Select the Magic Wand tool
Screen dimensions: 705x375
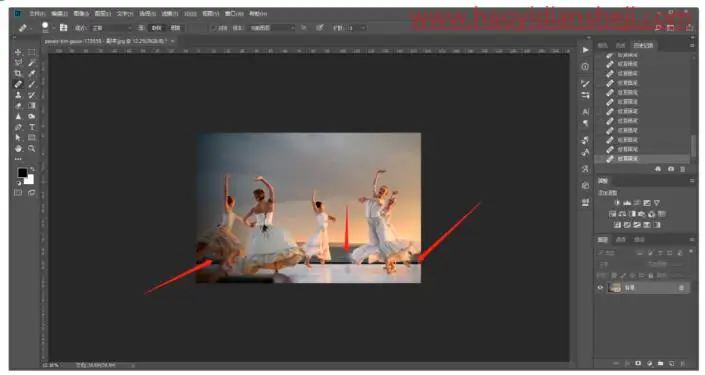[31, 63]
